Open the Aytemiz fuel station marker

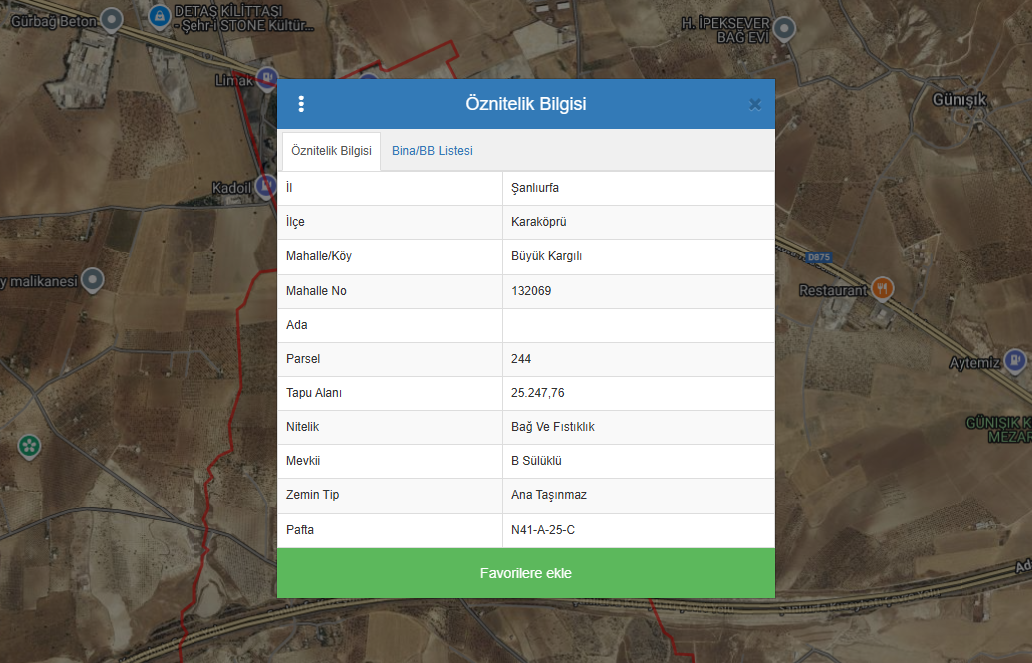click(x=1016, y=360)
